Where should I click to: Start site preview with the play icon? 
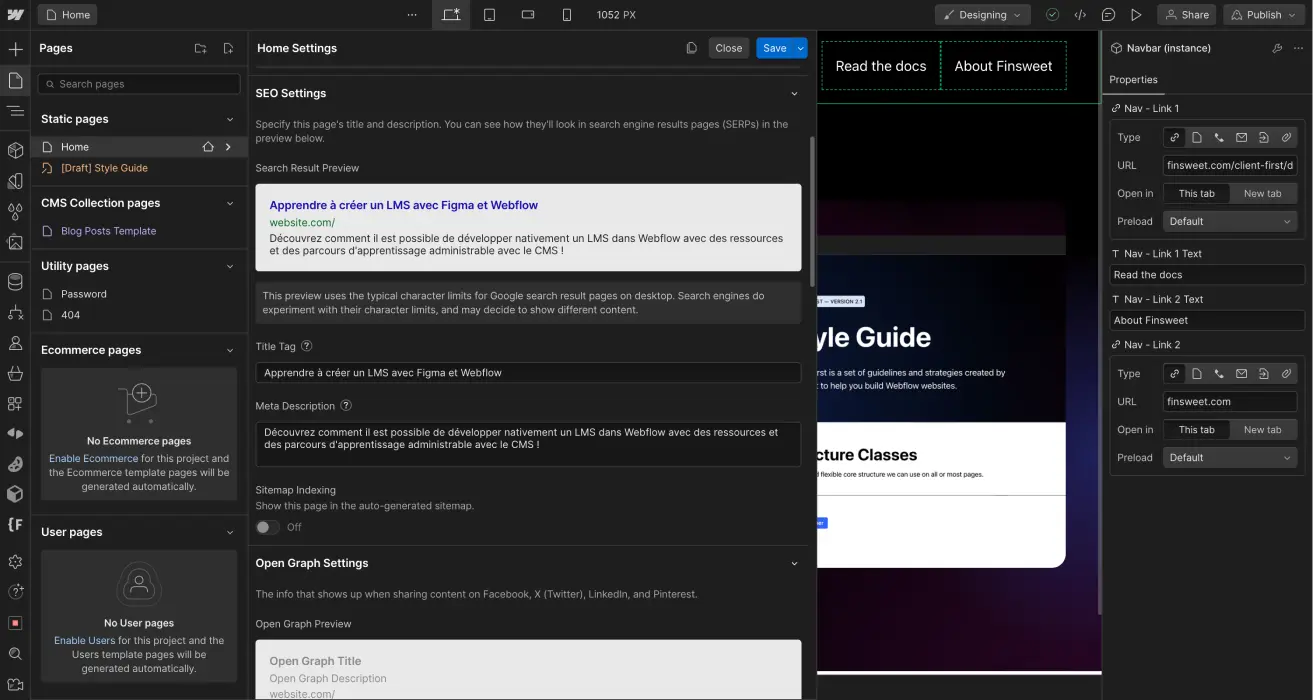click(x=1137, y=14)
